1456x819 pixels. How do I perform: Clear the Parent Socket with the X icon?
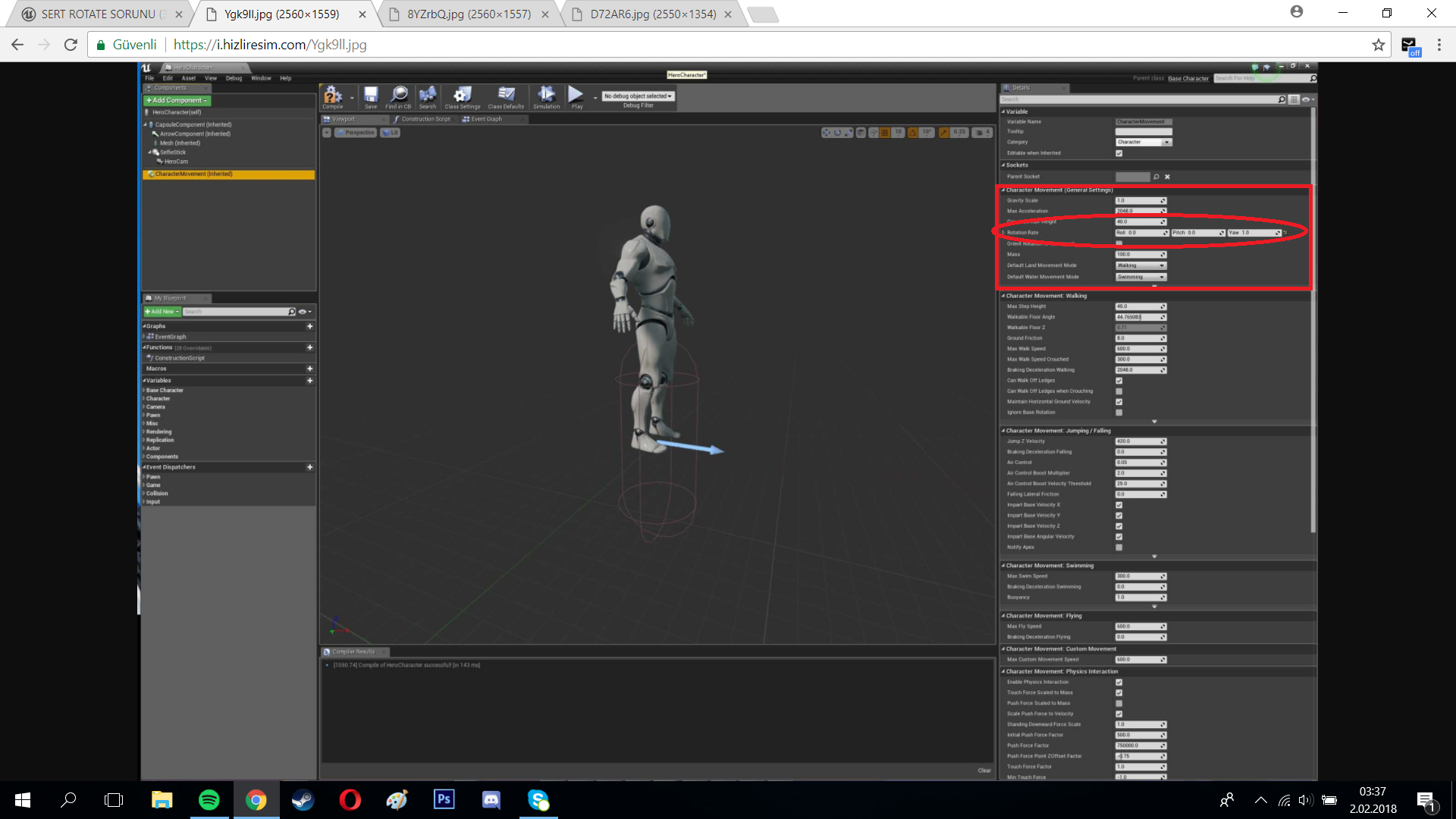tap(1167, 177)
